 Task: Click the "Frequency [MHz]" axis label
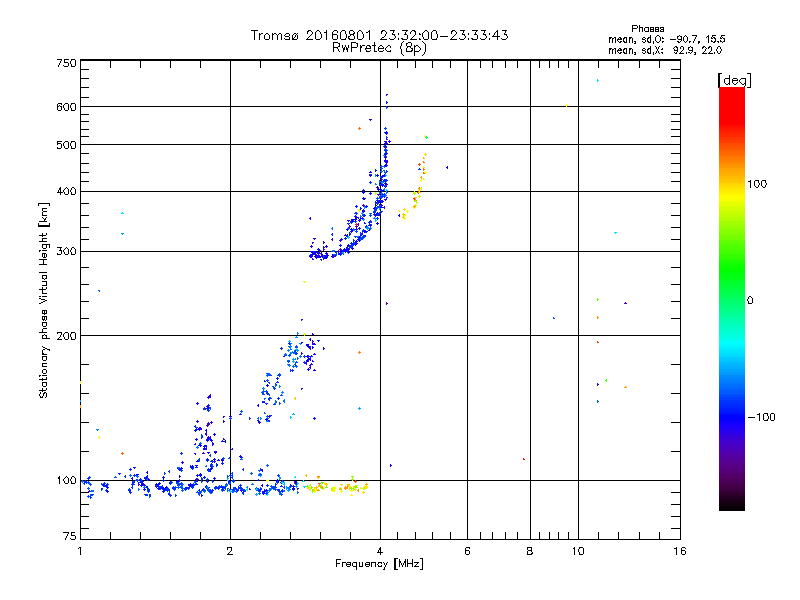[x=379, y=564]
